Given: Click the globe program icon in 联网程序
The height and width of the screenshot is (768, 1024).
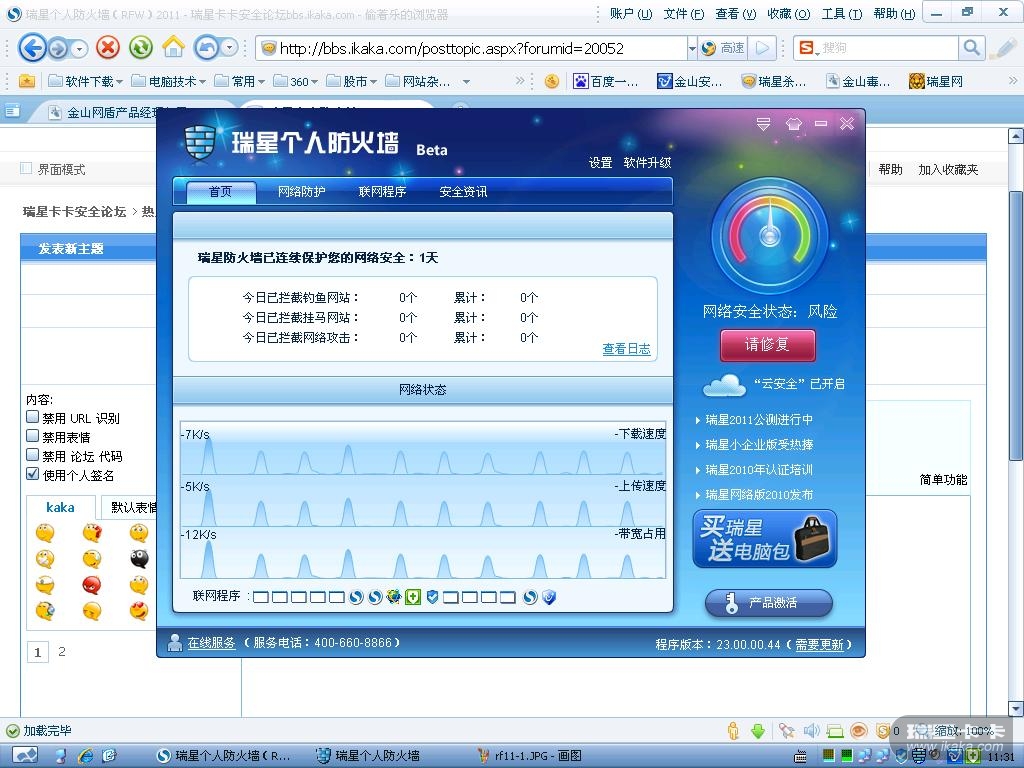Looking at the screenshot, I should click(x=393, y=596).
